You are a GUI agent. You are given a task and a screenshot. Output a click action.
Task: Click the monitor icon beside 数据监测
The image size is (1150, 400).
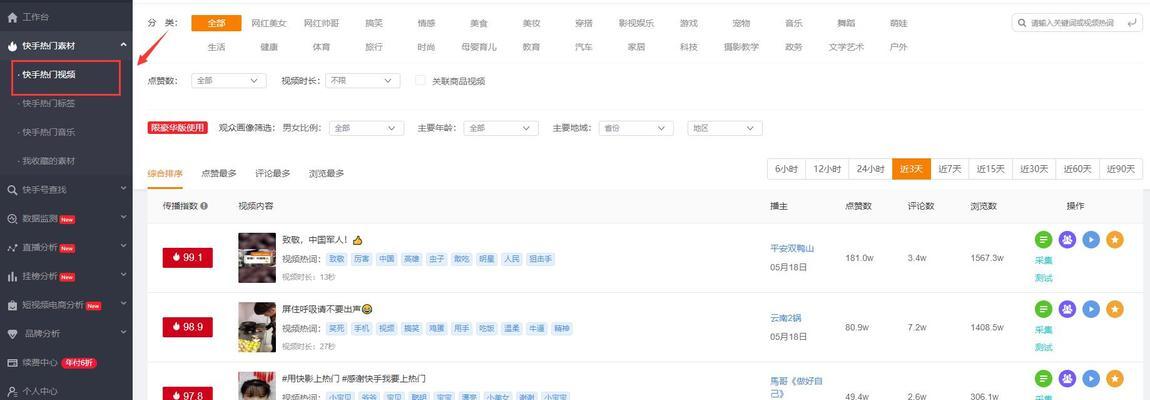(12, 219)
